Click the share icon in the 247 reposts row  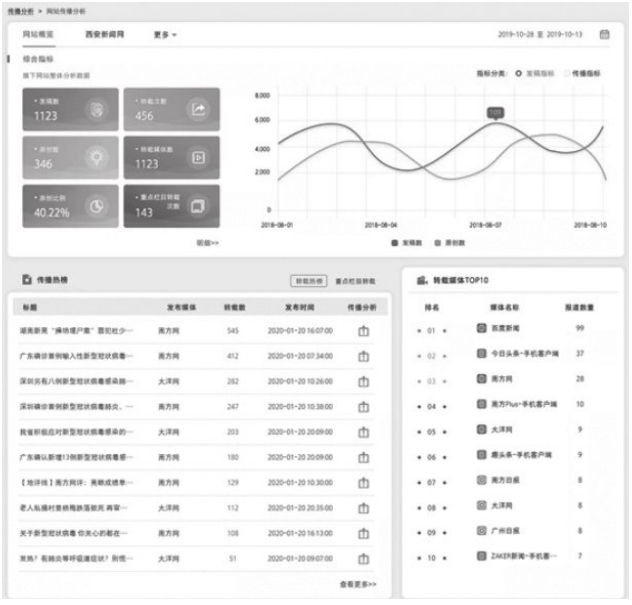pyautogui.click(x=364, y=407)
